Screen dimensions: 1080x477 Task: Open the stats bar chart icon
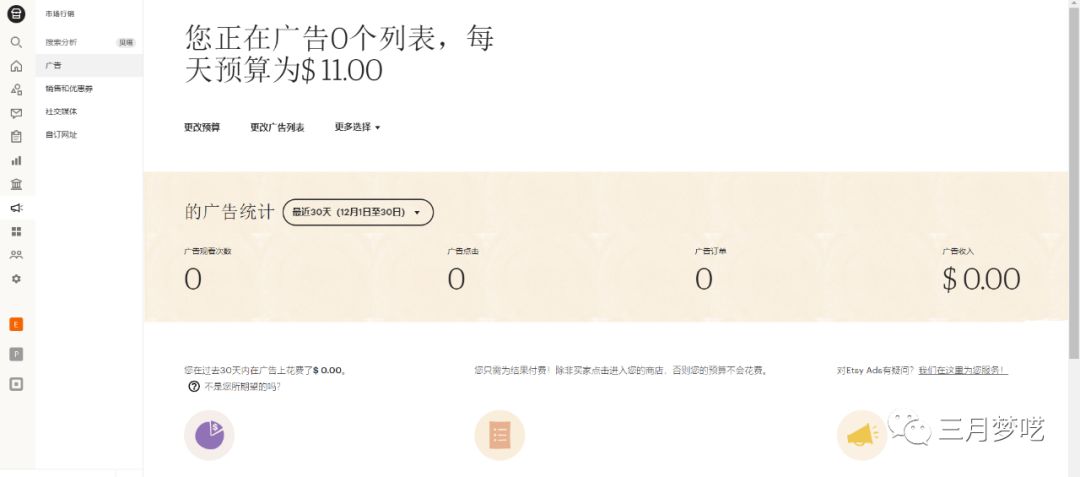coord(16,160)
